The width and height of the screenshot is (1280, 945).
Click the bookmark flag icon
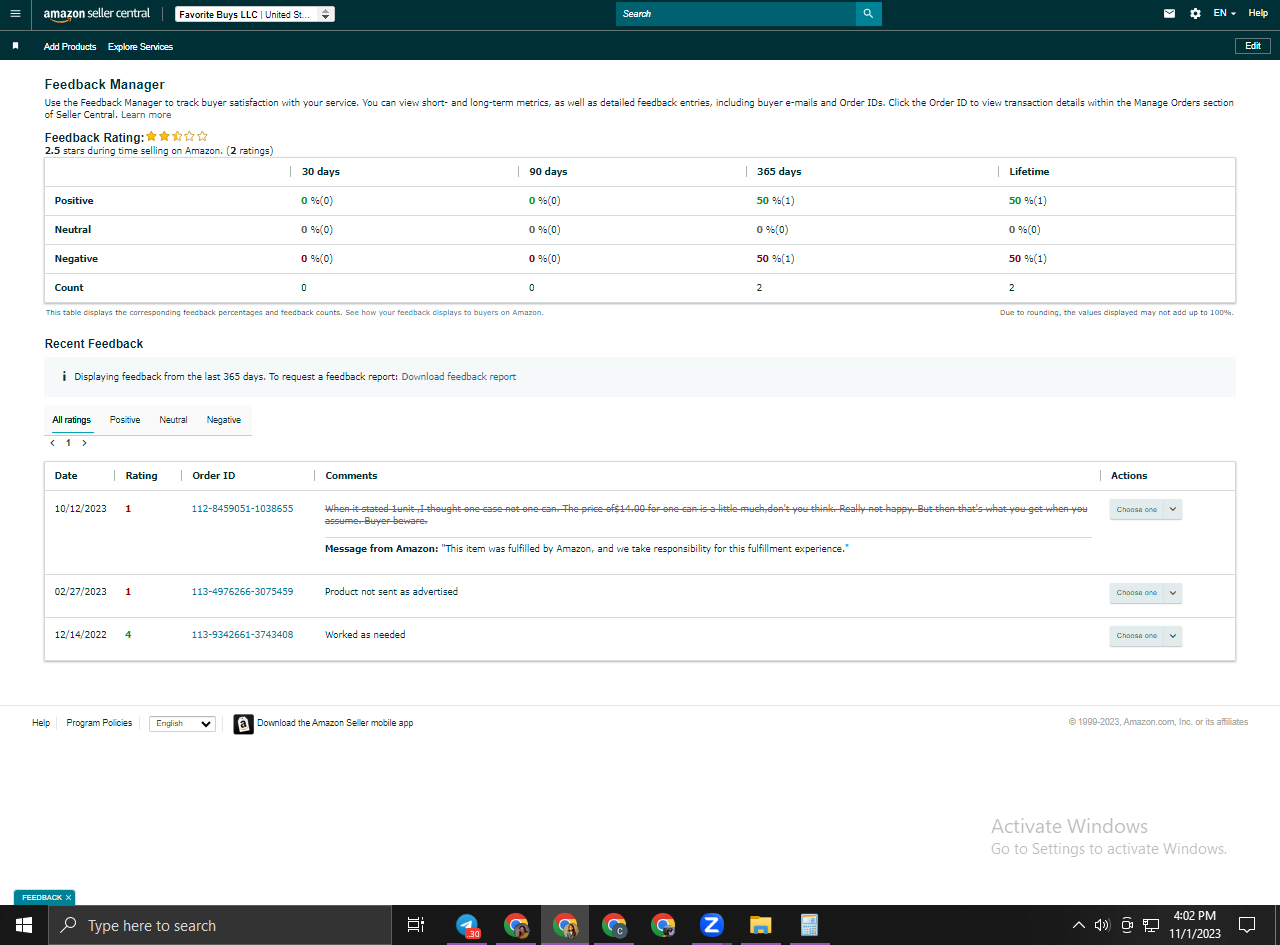(15, 46)
